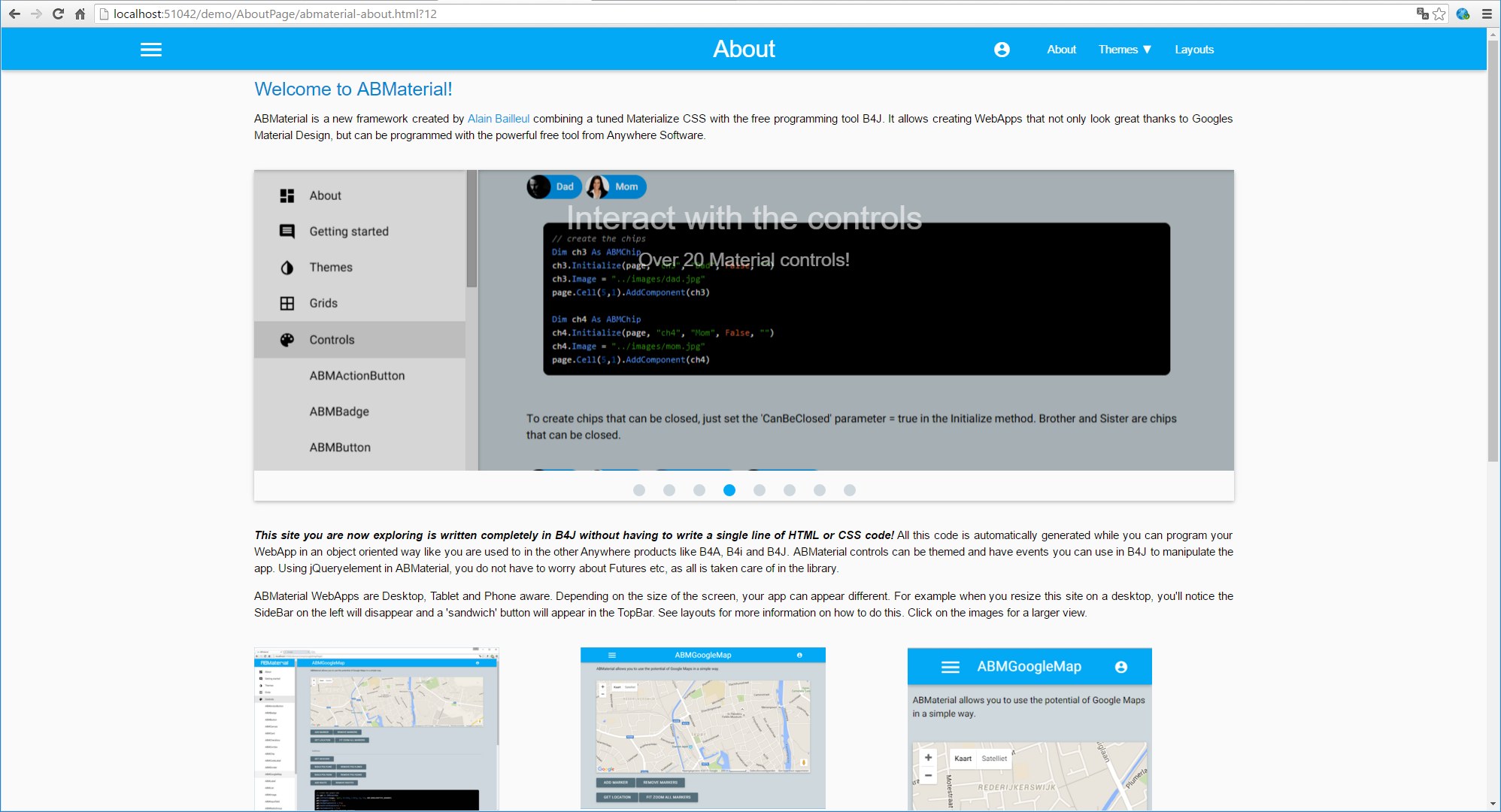Select the first carousel slide indicator dot

coord(639,490)
